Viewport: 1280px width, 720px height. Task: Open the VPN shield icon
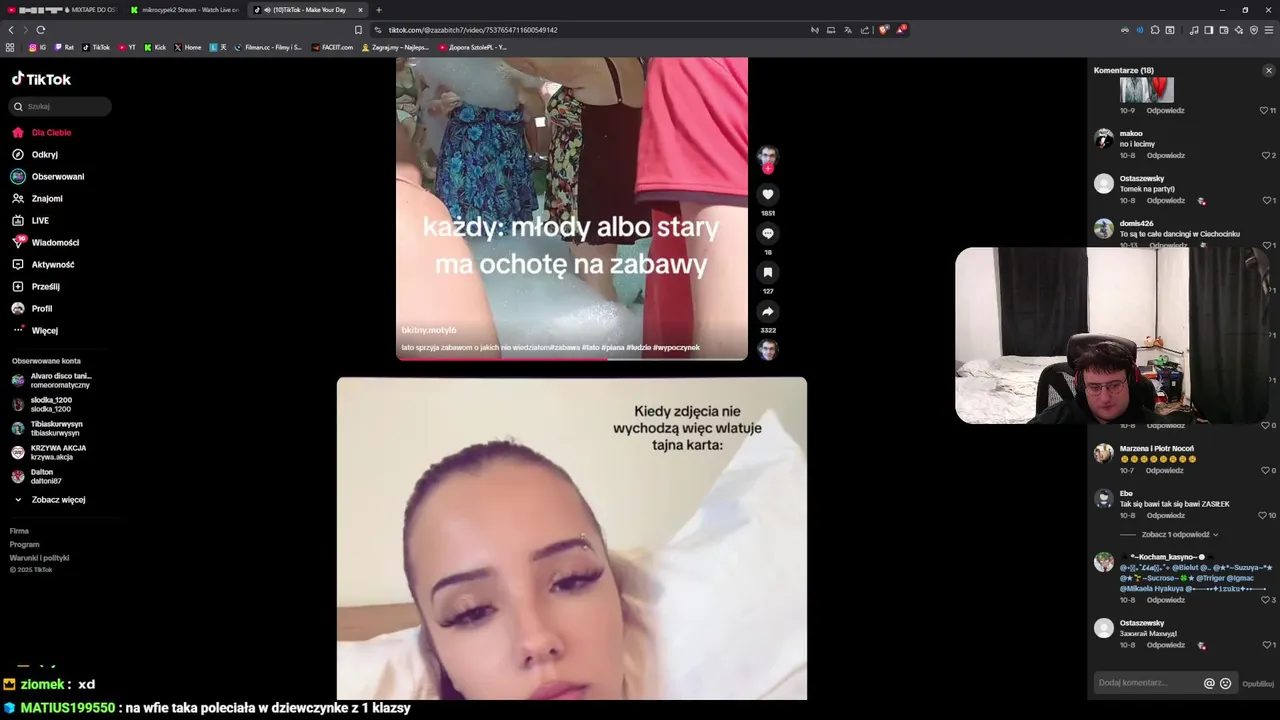pos(1253,30)
